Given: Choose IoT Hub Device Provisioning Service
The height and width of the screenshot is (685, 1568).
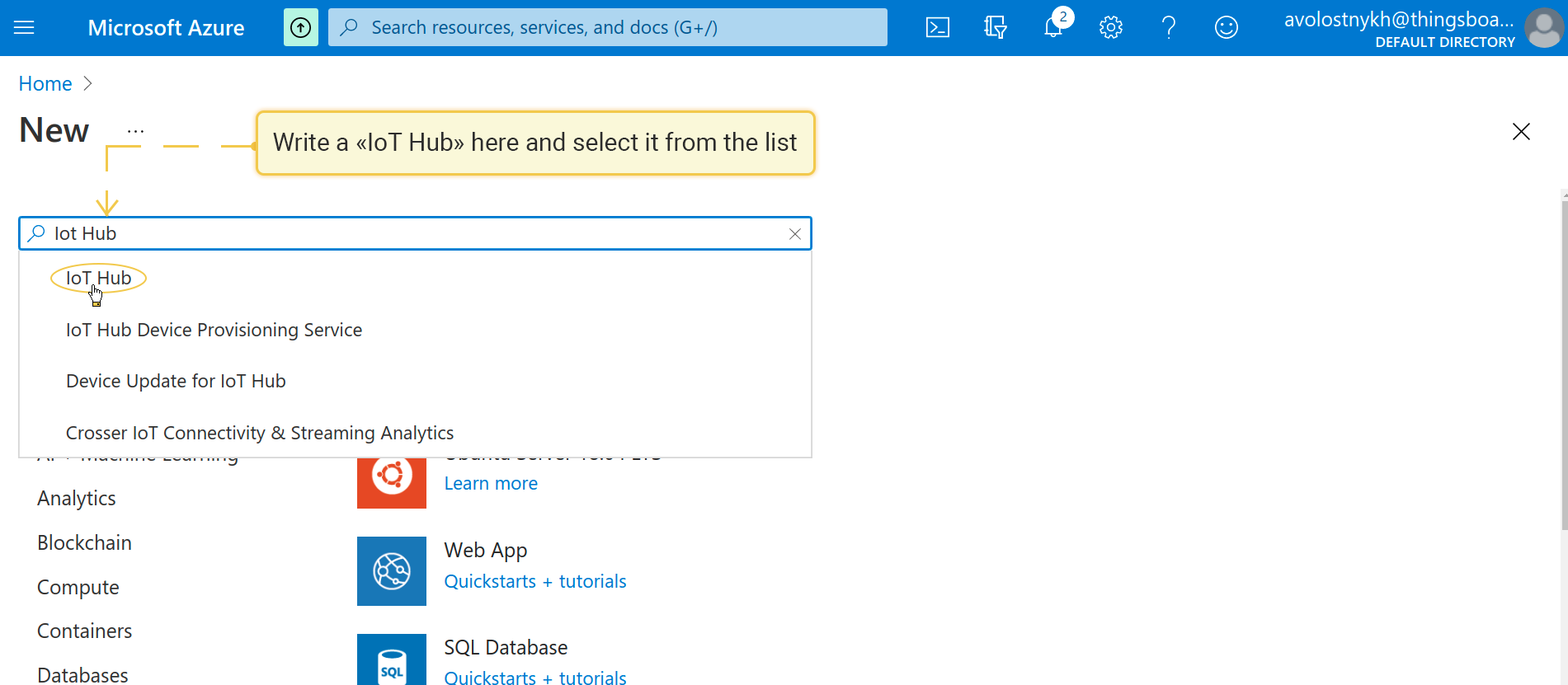Looking at the screenshot, I should [214, 331].
